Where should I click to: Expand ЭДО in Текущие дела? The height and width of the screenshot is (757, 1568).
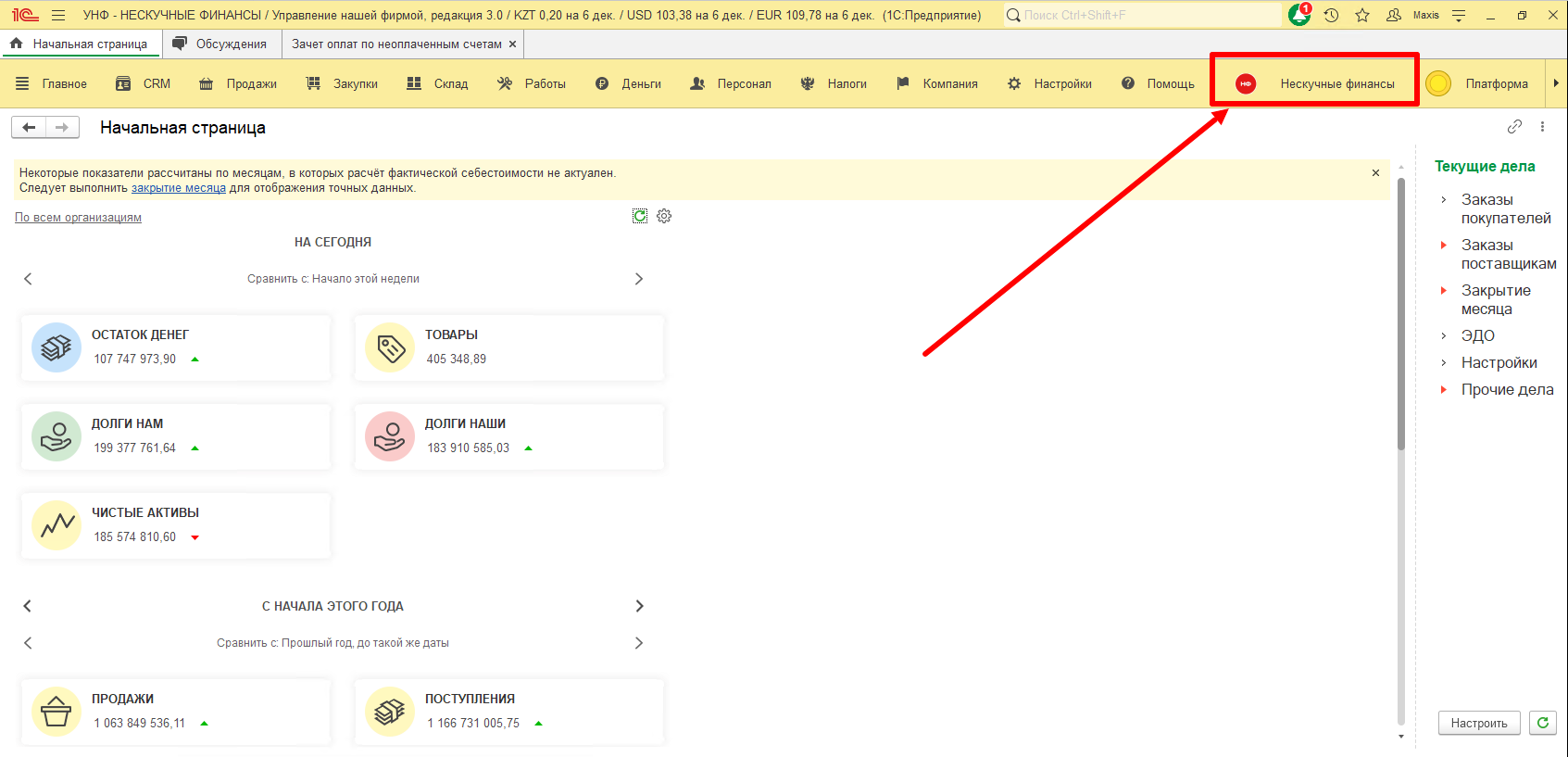(x=1443, y=336)
